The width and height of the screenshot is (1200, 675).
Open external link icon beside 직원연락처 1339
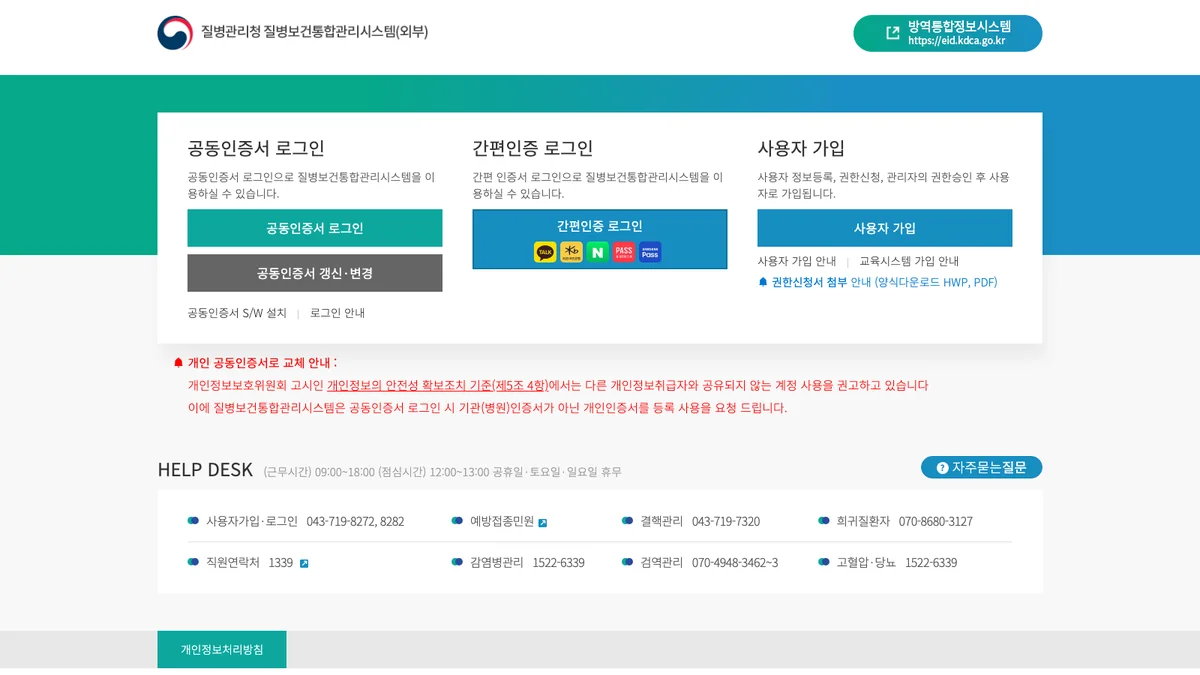click(x=304, y=563)
